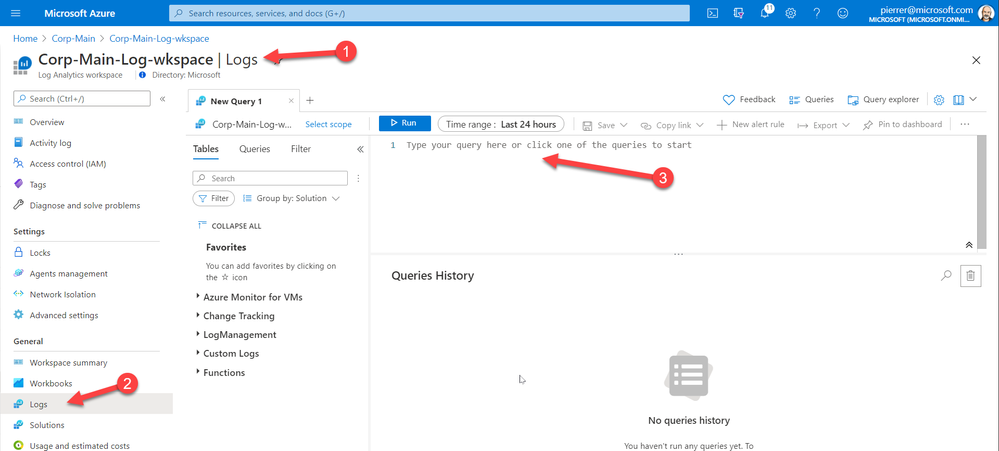Screen dimensions: 999x451
Task: Create a New alert rule
Action: tap(751, 125)
